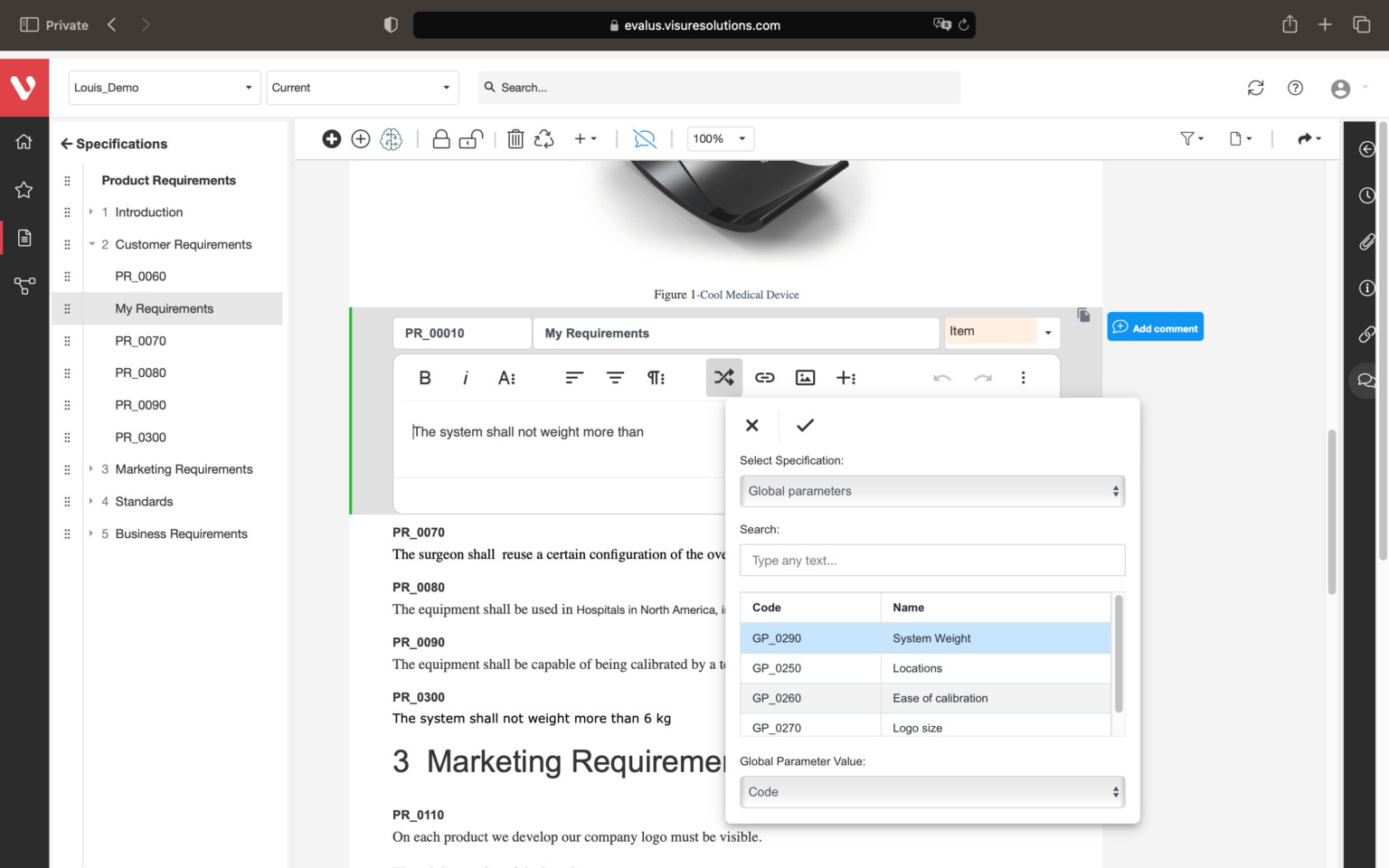
Task: Open the zoom level 100% dropdown
Action: (x=719, y=138)
